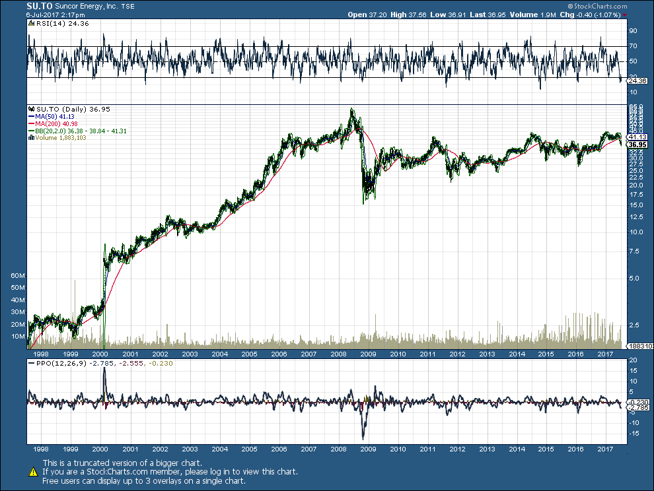Click the 50 level on RSI axis
Image resolution: width=654 pixels, height=491 pixels.
(x=633, y=62)
